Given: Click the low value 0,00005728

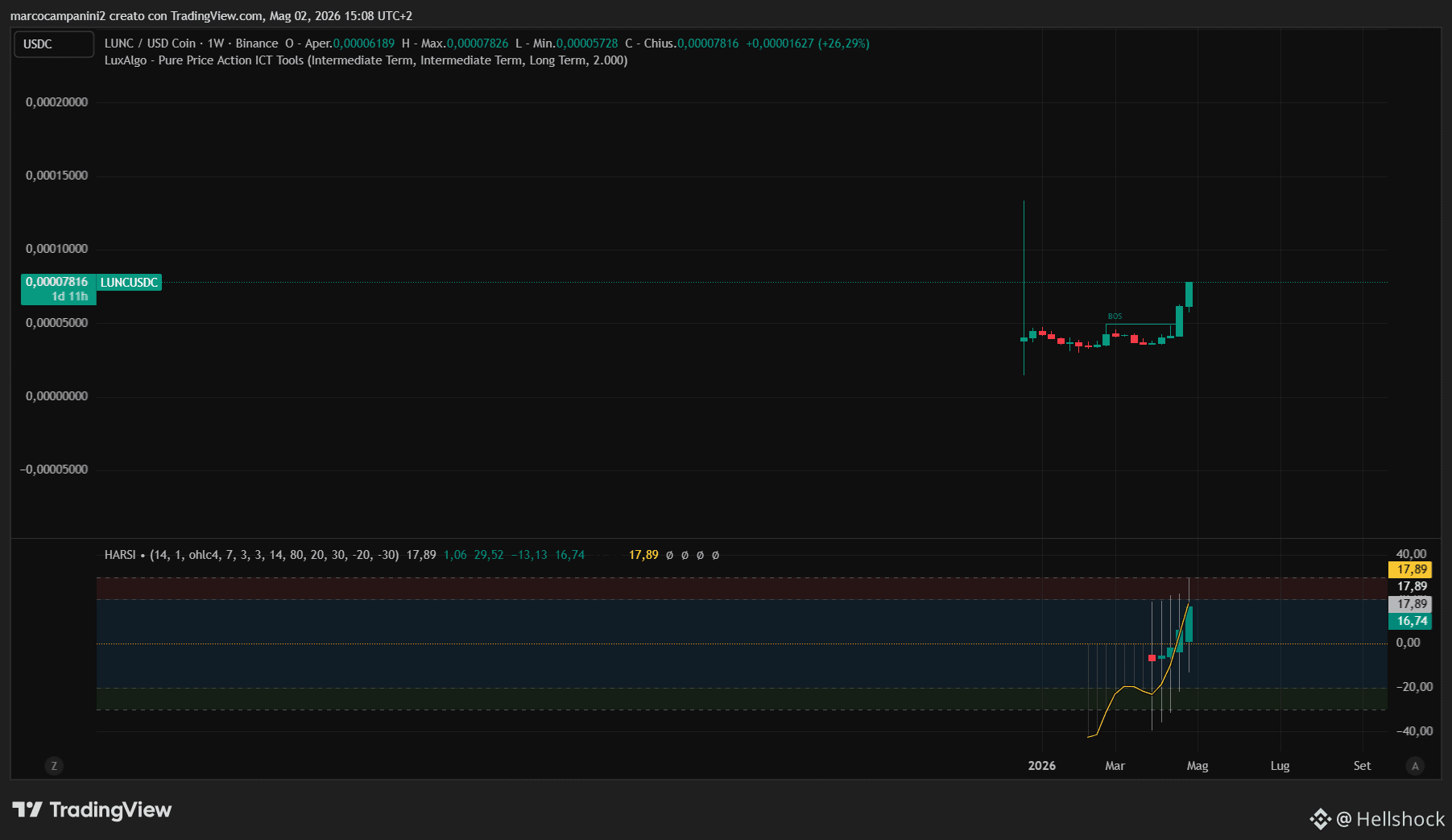Looking at the screenshot, I should (587, 43).
